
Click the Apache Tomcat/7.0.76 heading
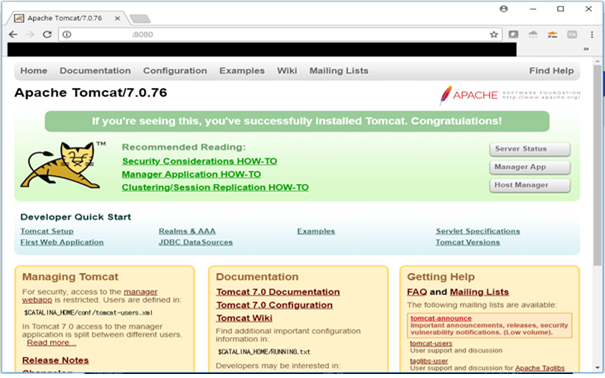click(91, 93)
